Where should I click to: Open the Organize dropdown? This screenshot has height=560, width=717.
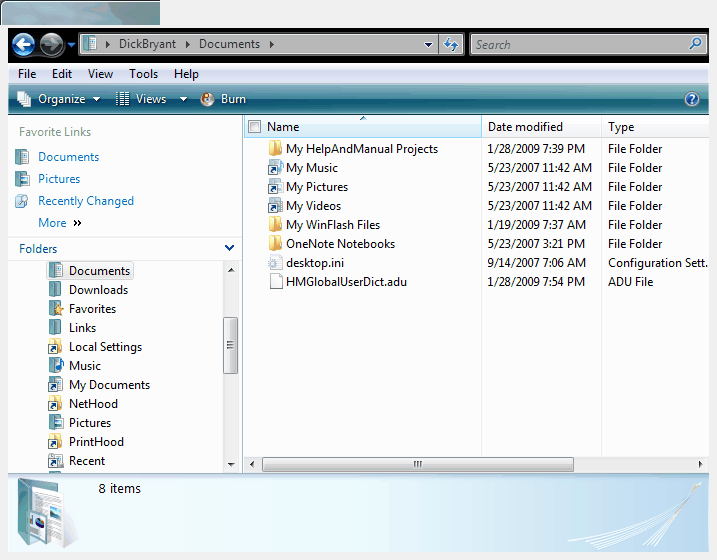click(x=59, y=99)
